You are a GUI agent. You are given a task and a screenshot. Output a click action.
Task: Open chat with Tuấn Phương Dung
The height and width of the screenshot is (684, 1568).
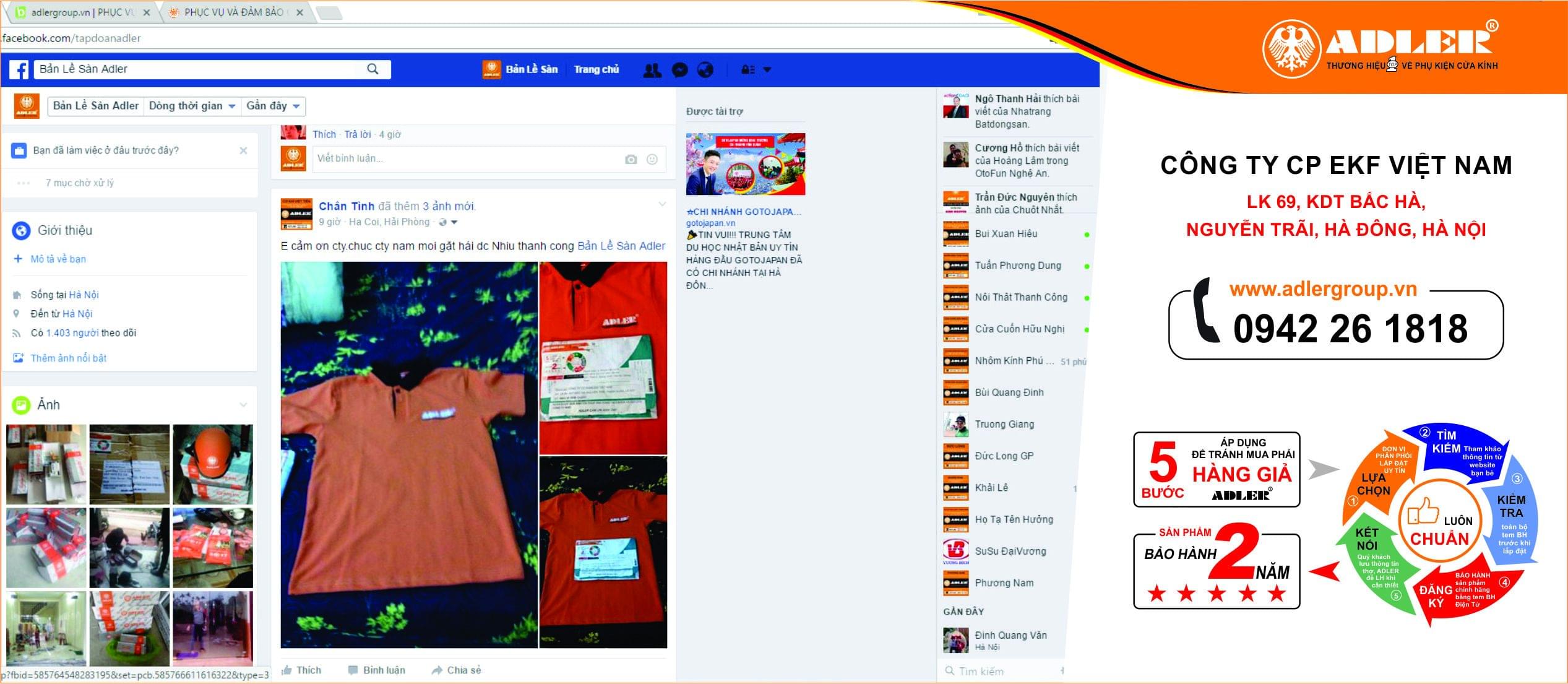point(1016,266)
